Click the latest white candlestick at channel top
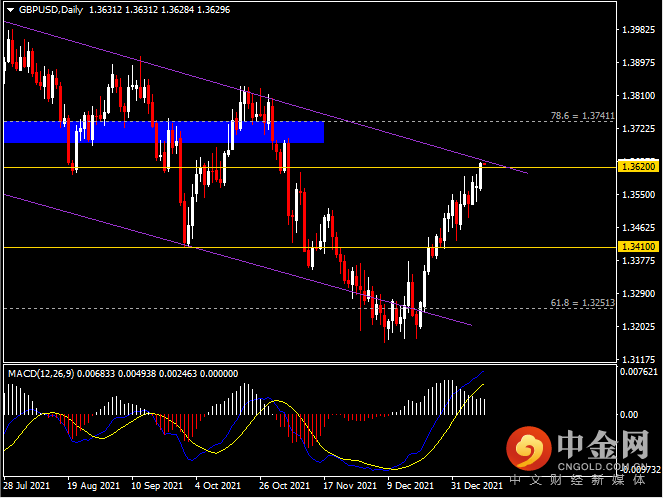Viewport: 663px width, 498px height. coord(481,176)
